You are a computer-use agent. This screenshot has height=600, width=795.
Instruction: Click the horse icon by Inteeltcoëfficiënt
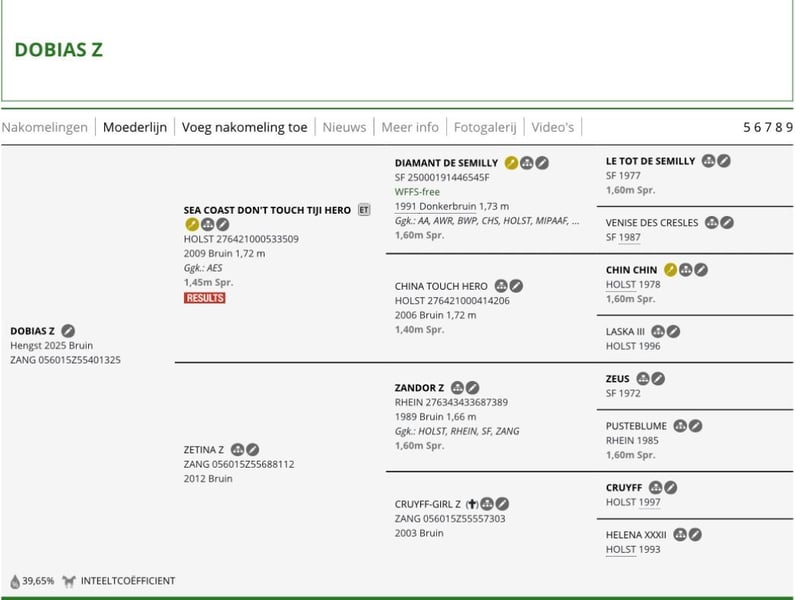[x=69, y=581]
